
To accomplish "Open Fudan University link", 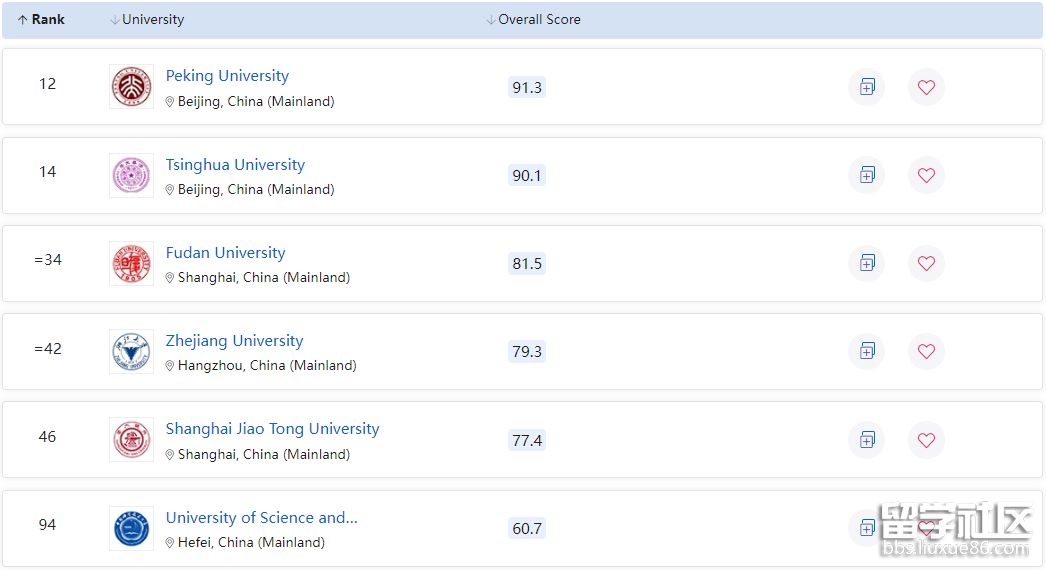I will coord(225,252).
